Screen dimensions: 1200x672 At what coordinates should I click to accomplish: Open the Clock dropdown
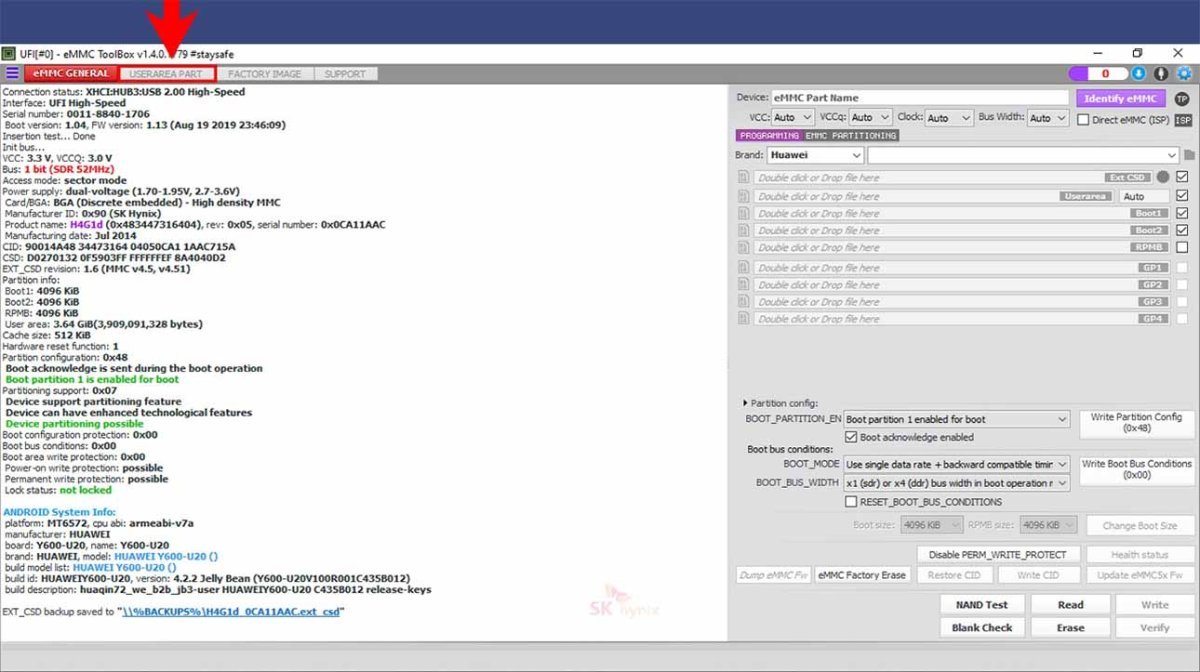(x=949, y=118)
